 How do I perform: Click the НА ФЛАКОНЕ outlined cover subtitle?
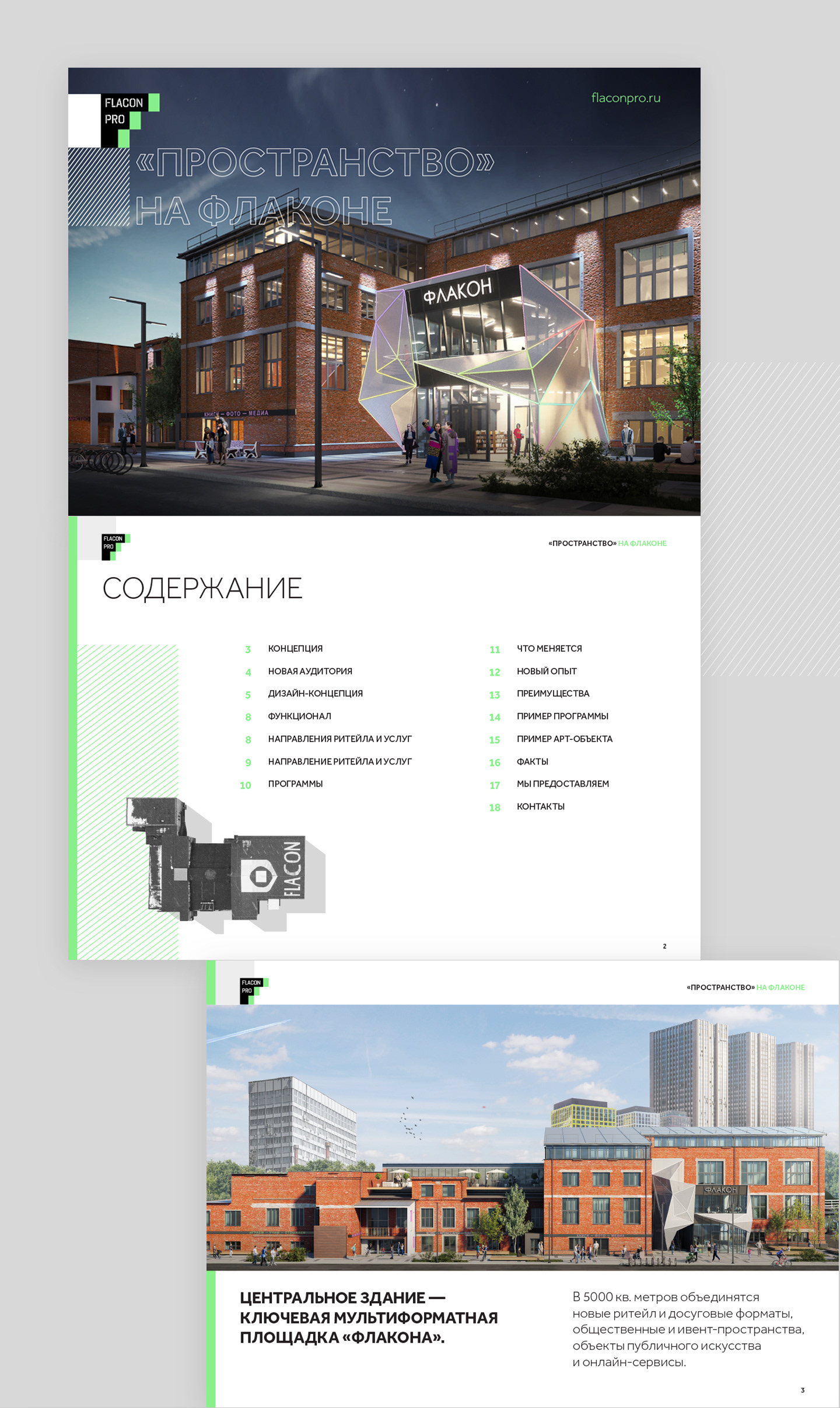[x=264, y=211]
